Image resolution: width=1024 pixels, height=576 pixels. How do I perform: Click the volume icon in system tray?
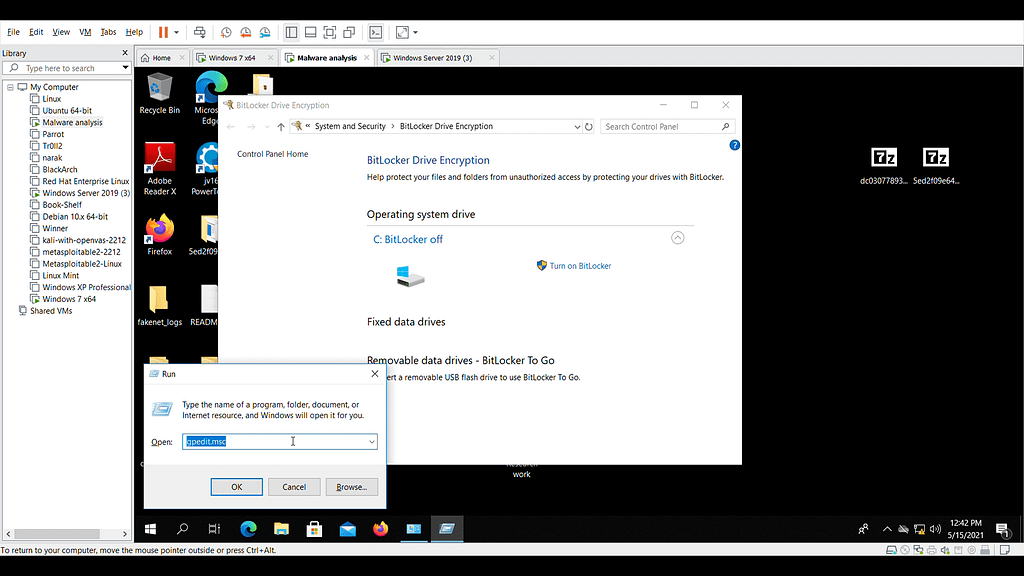pos(935,529)
